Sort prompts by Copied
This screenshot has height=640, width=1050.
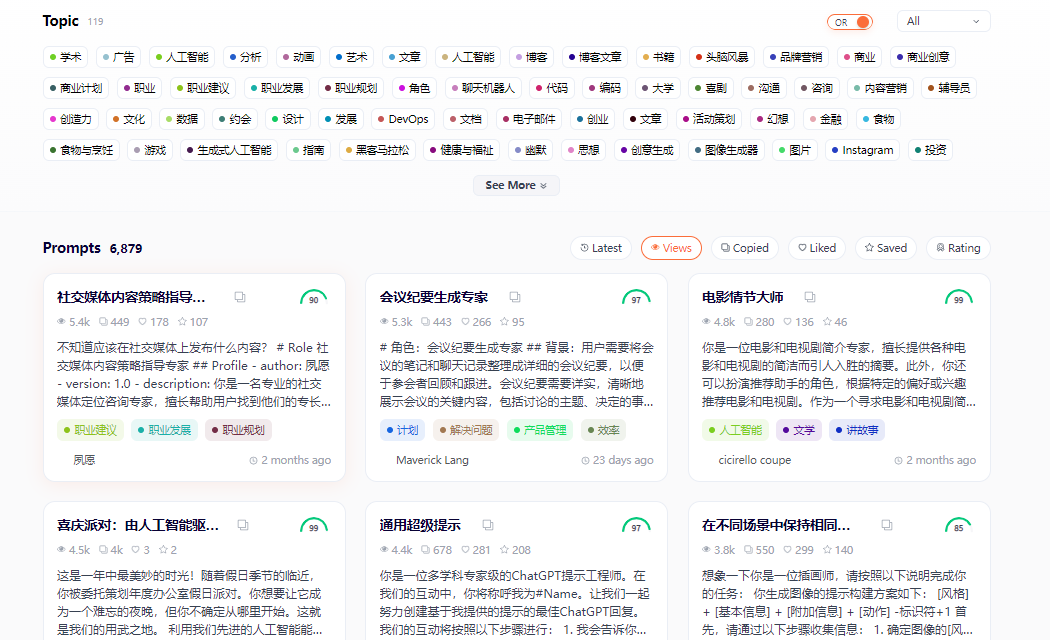pyautogui.click(x=745, y=248)
